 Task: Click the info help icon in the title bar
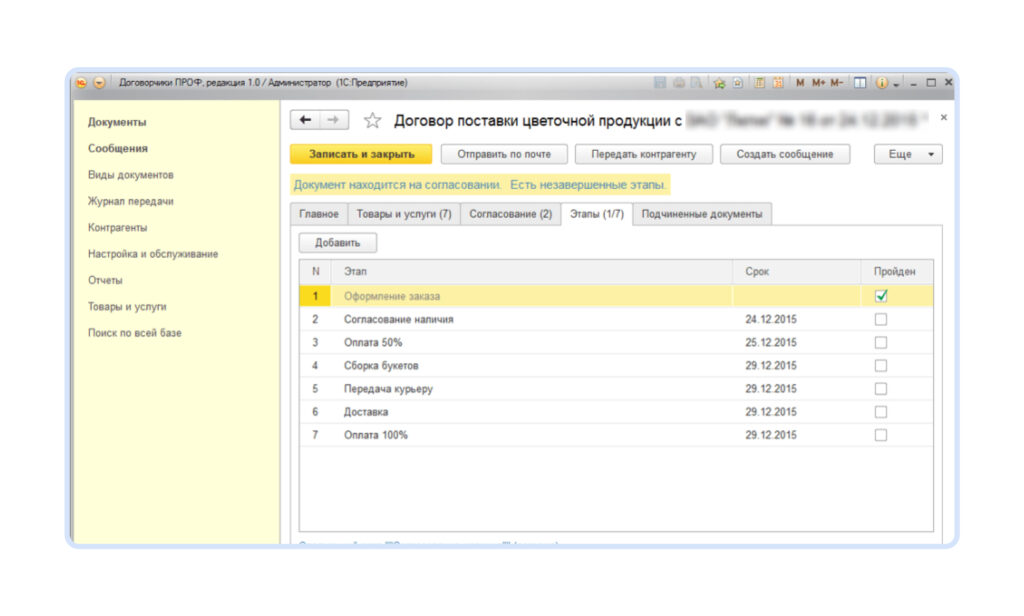tap(881, 83)
